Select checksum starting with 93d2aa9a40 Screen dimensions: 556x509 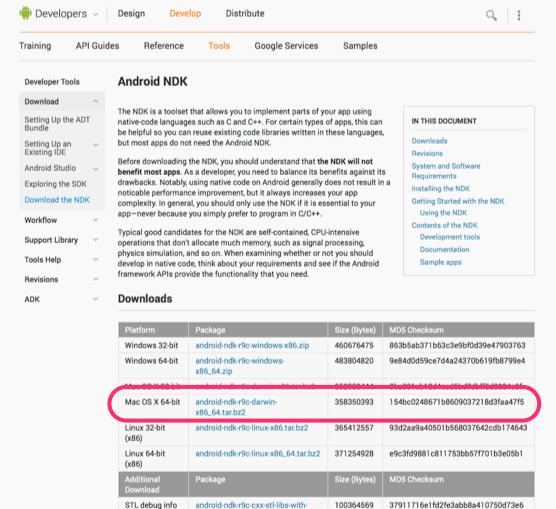click(x=458, y=428)
